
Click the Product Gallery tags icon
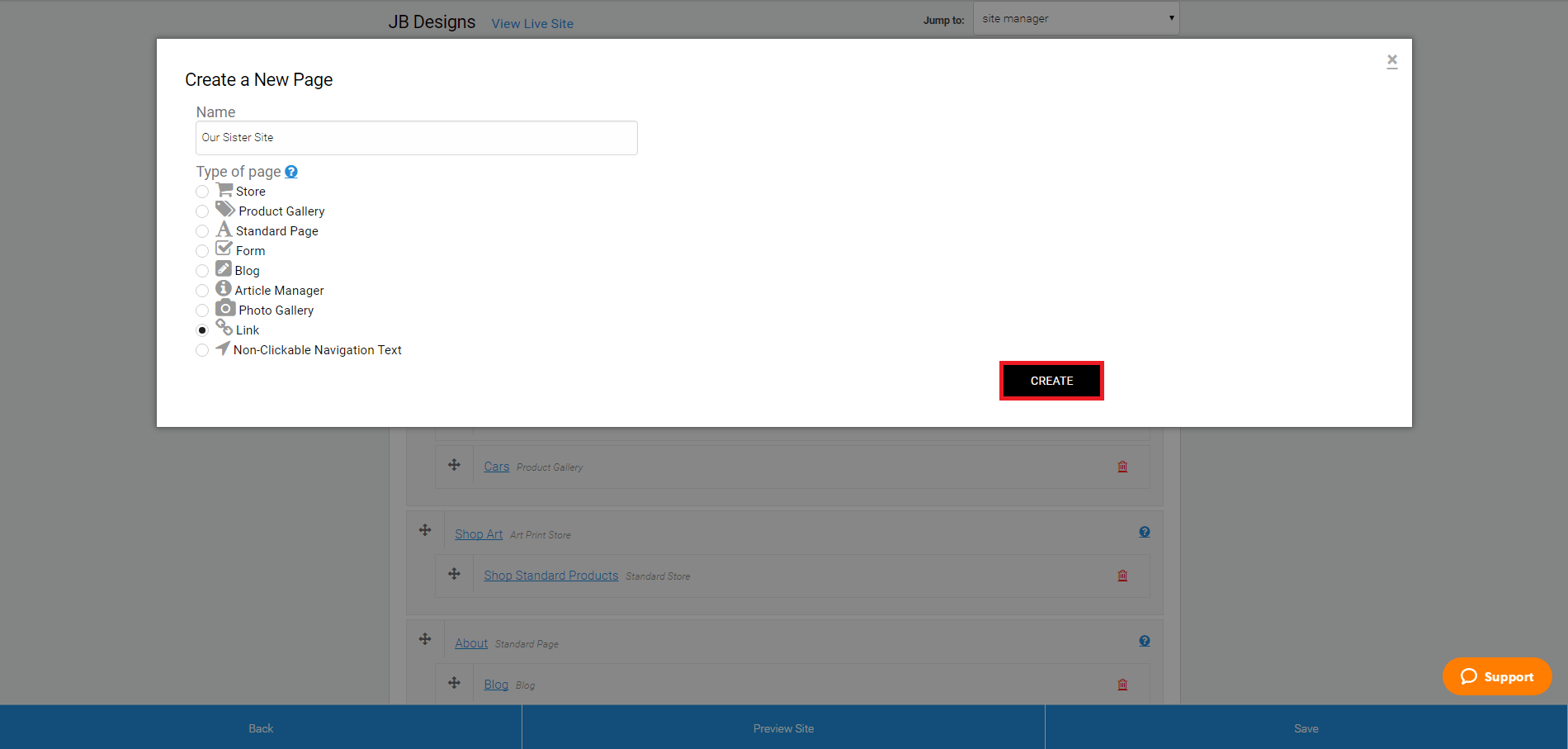click(x=225, y=209)
